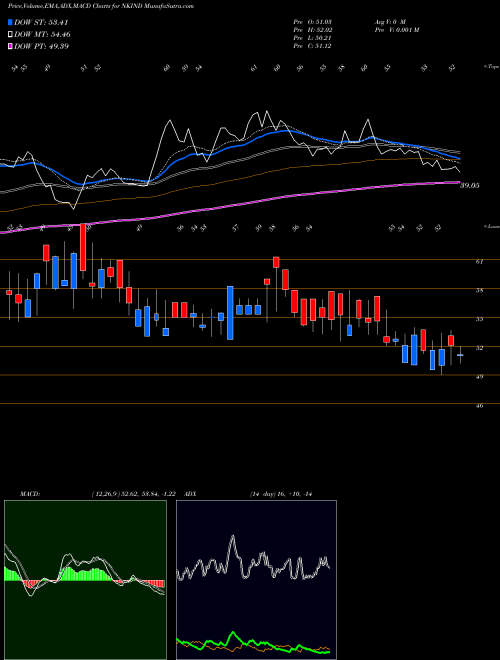
Task: Click the ADX values '(14 day) 16, +10, -14'
Action: (280, 494)
